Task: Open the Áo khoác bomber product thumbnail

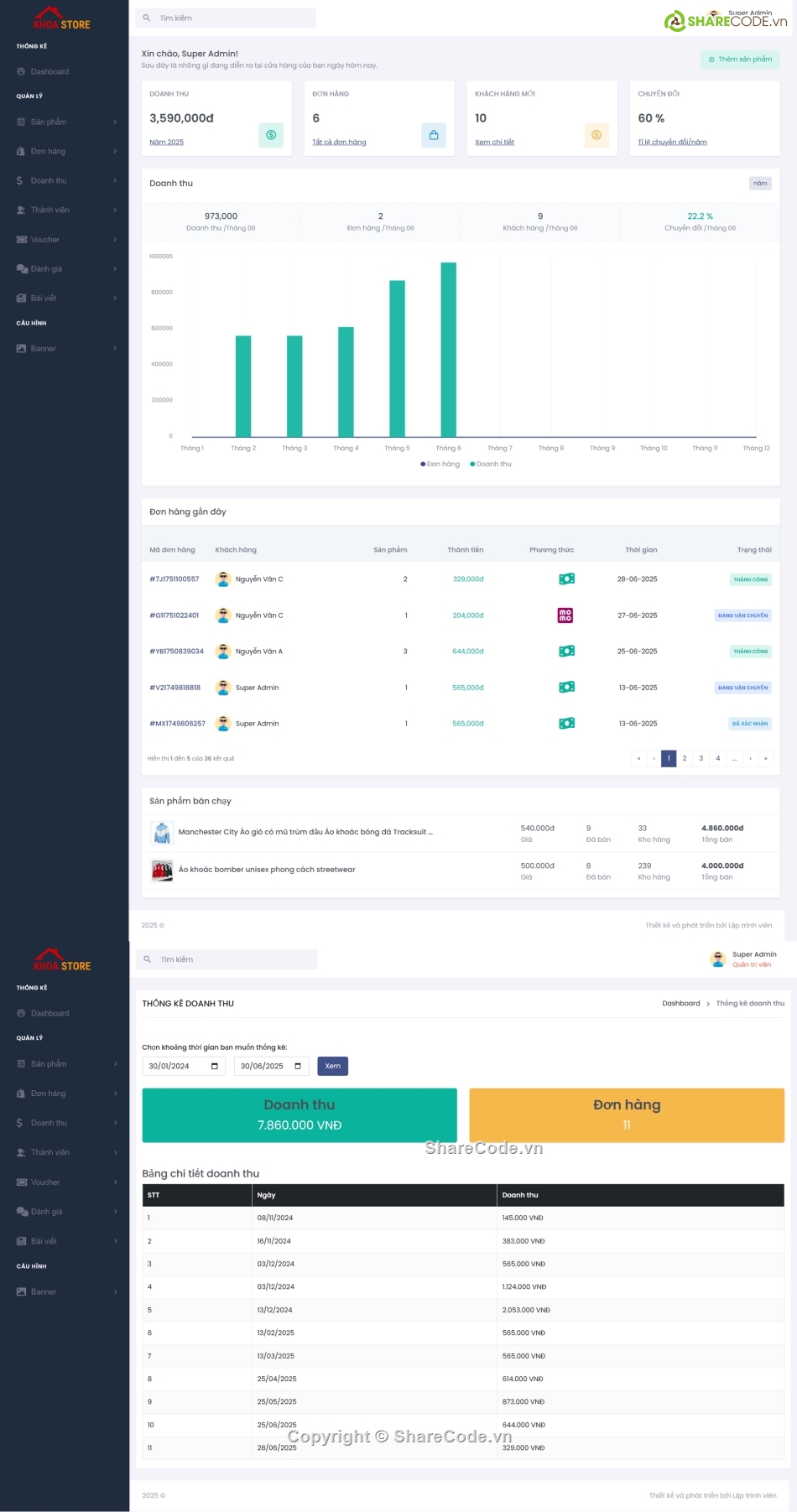Action: 162,870
